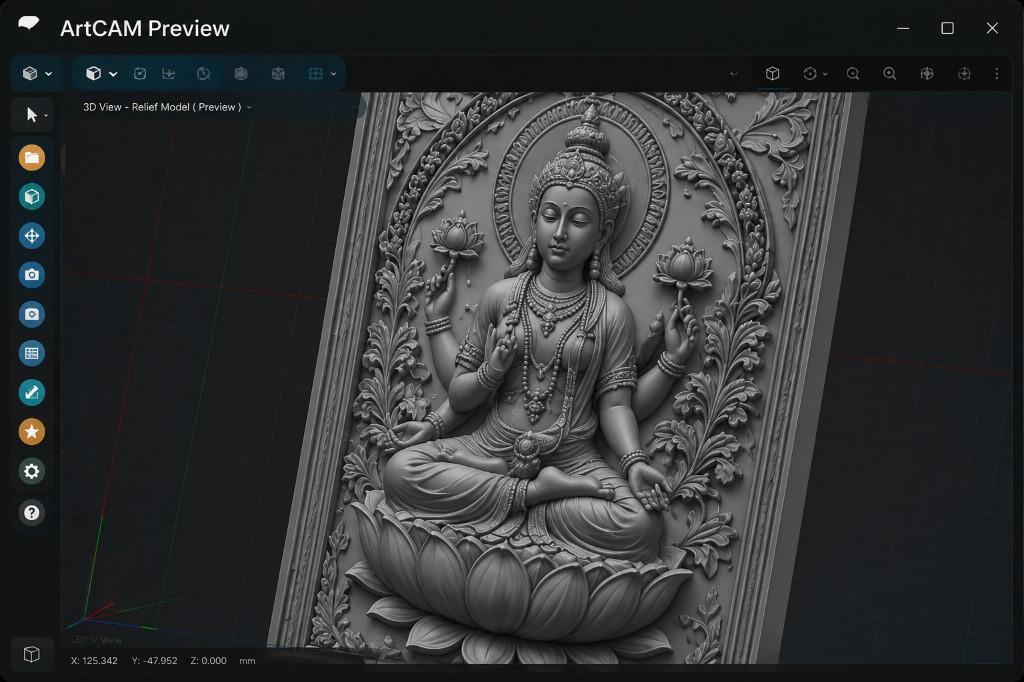The image size is (1024, 682).
Task: Click the Z: 0.000 coordinate readout
Action: click(208, 660)
